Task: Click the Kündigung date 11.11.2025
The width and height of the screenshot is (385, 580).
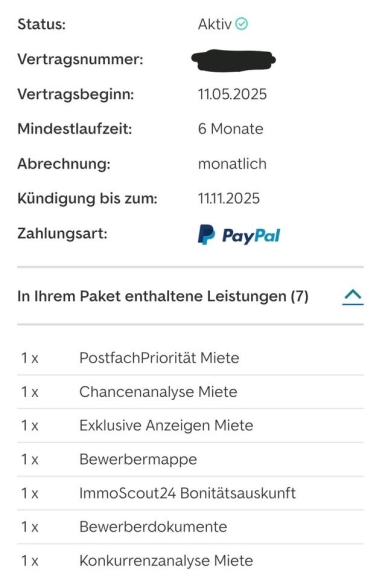Action: [229, 199]
